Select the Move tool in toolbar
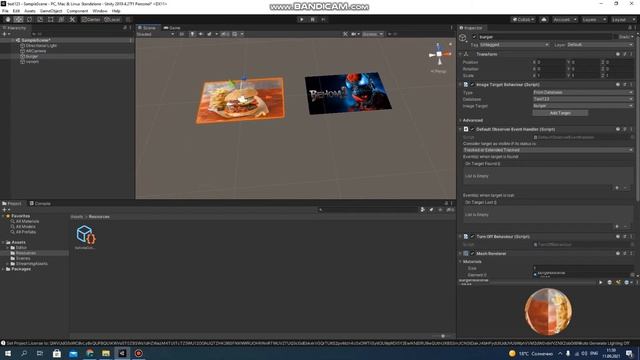This screenshot has width=640, height=360. click(18, 19)
